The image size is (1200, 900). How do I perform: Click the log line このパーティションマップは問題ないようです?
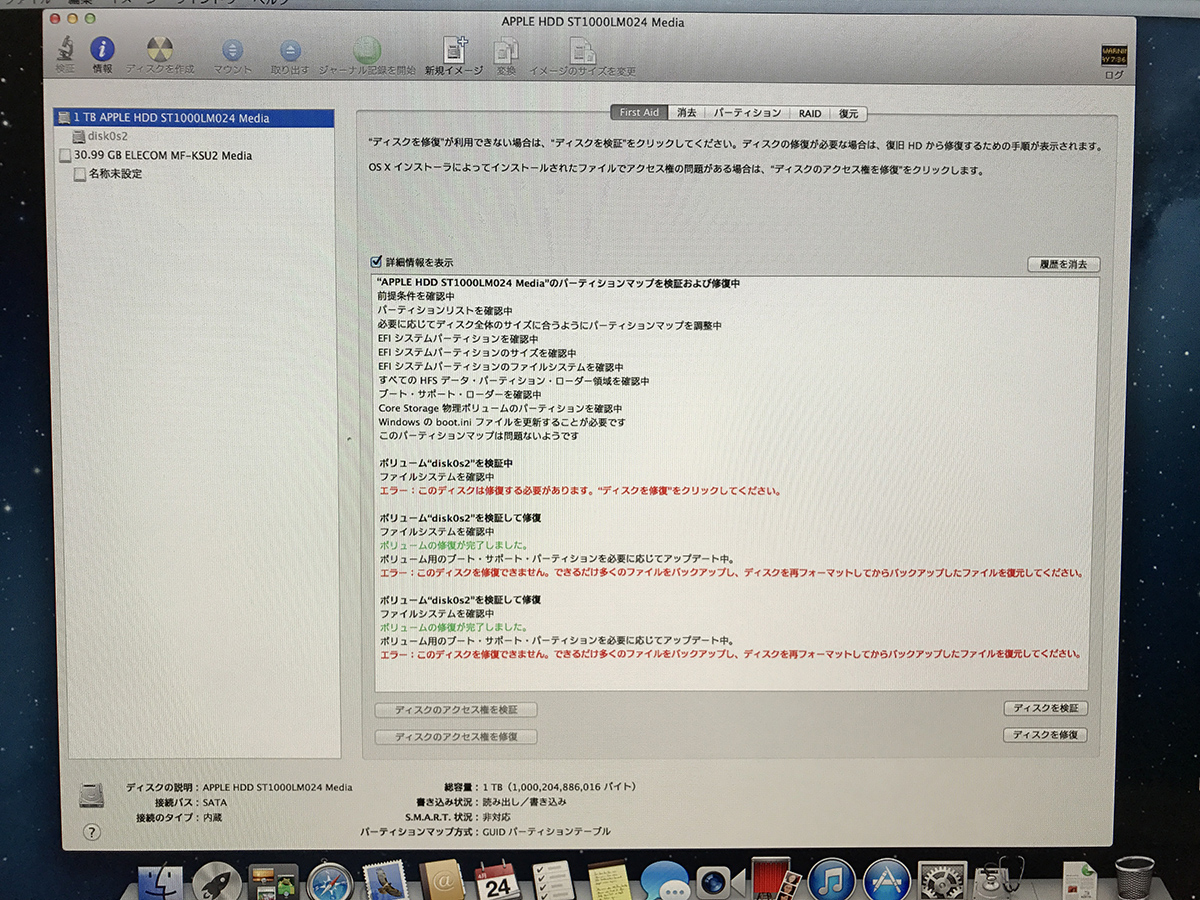pyautogui.click(x=478, y=436)
